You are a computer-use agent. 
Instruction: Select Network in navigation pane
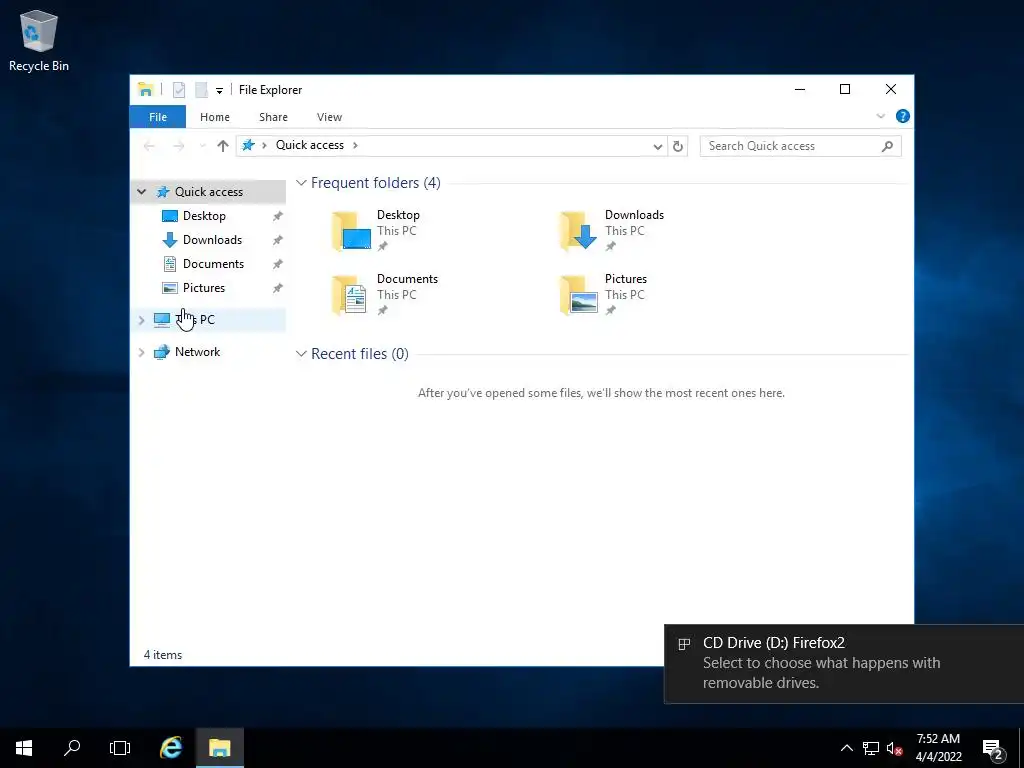pos(197,352)
